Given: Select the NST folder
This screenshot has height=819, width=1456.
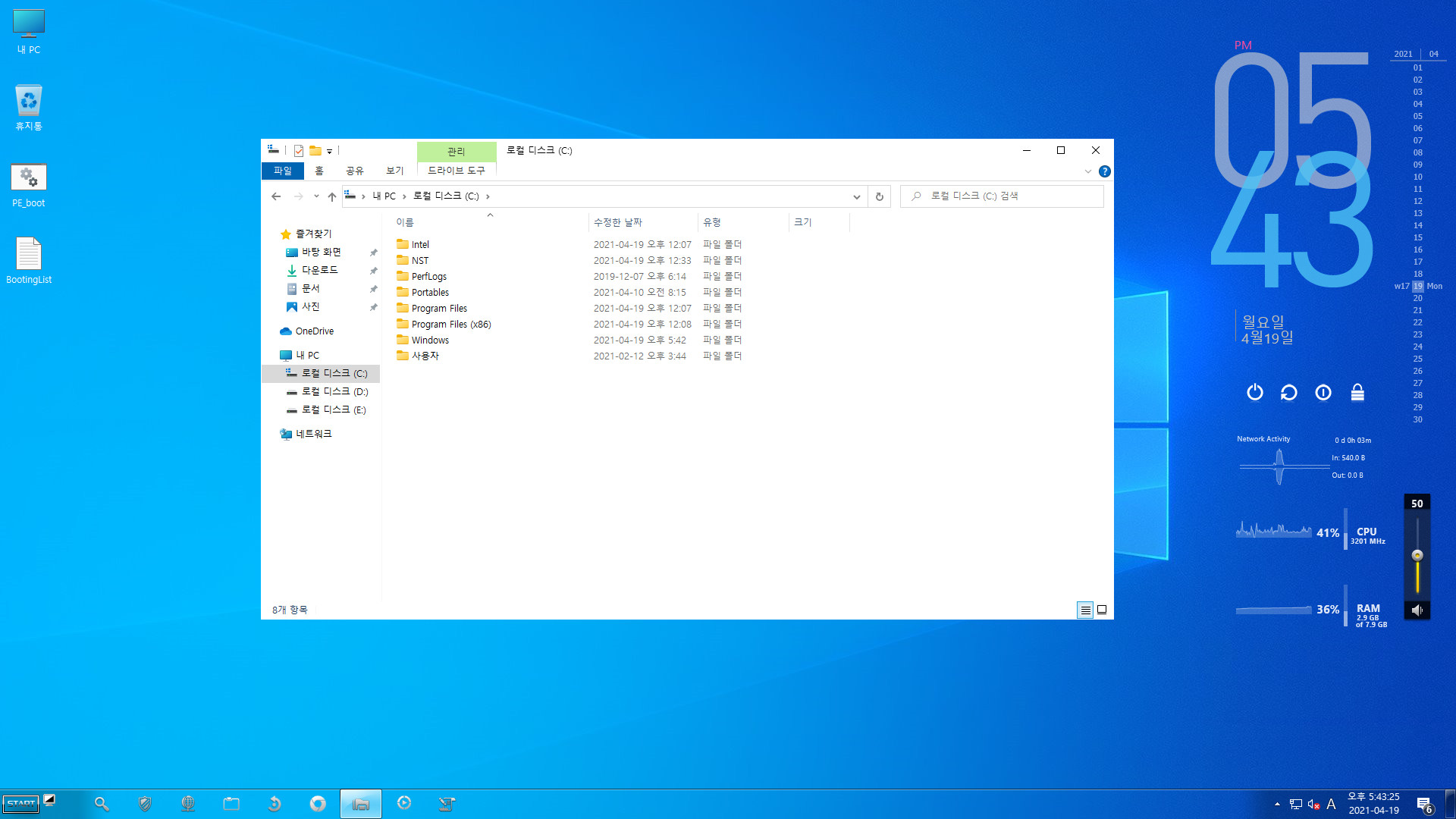Looking at the screenshot, I should click(x=419, y=261).
